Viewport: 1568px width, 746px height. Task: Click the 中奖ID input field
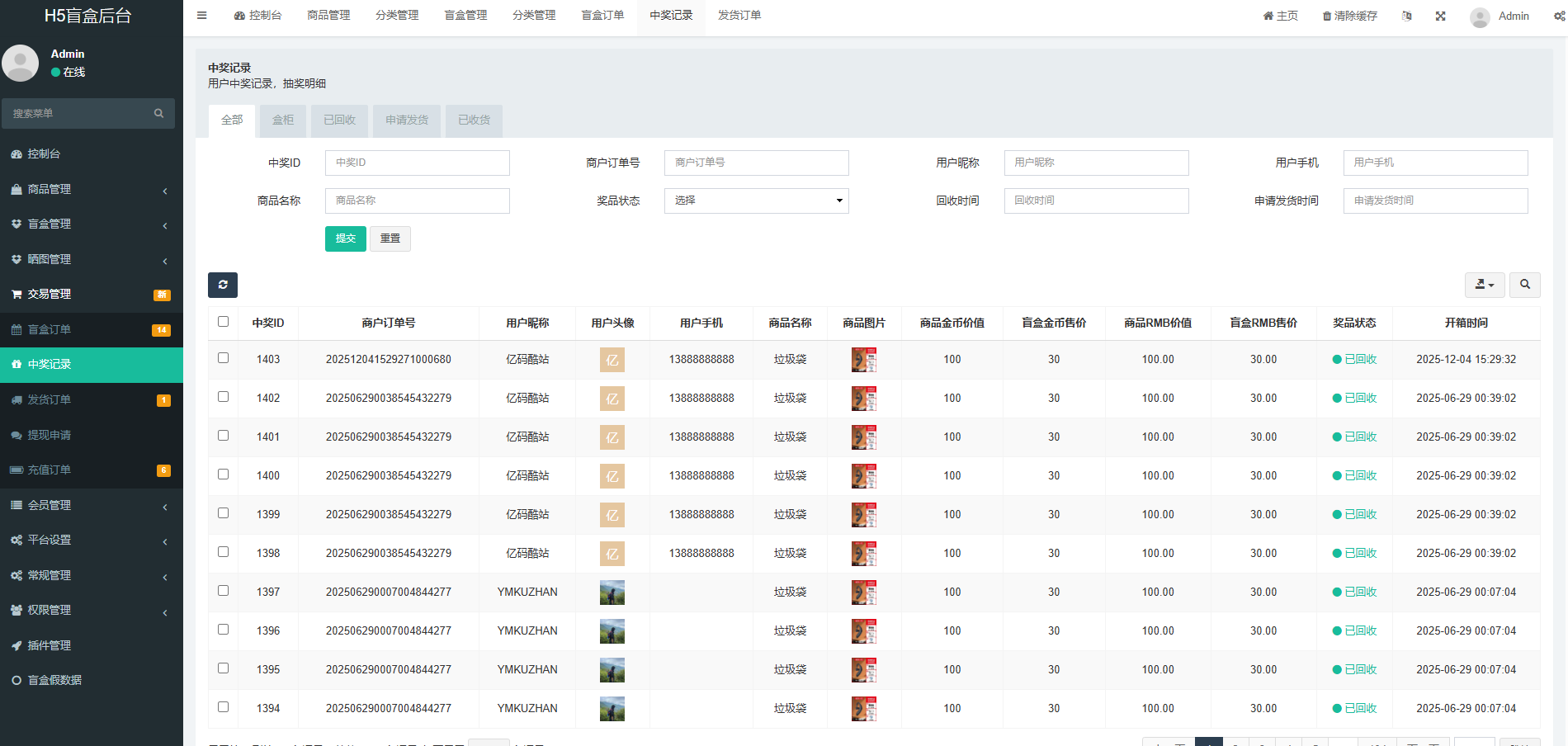417,163
